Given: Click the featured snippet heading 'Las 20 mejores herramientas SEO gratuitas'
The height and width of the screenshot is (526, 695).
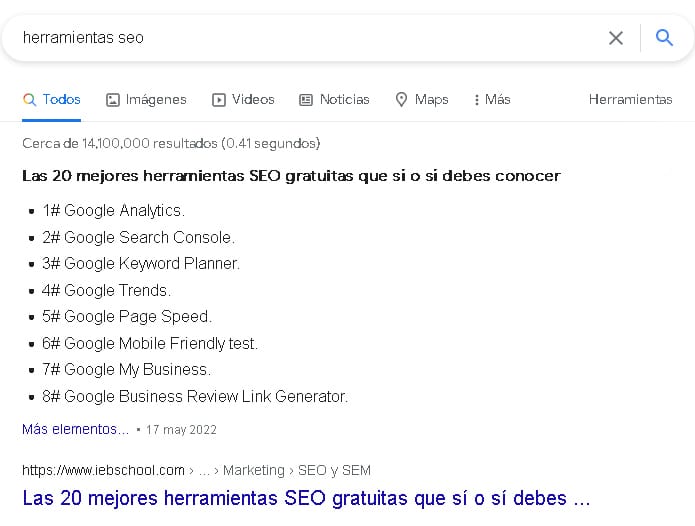Looking at the screenshot, I should coord(291,176).
